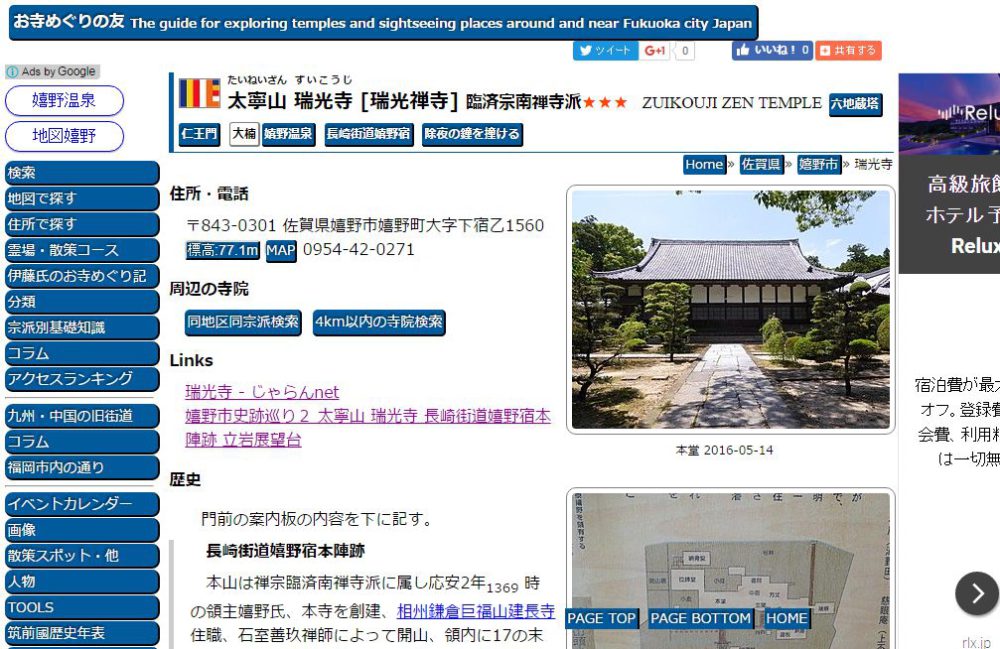This screenshot has width=1000, height=649.
Task: Click the Buddhist flag icon beside temple name
Action: pos(200,93)
